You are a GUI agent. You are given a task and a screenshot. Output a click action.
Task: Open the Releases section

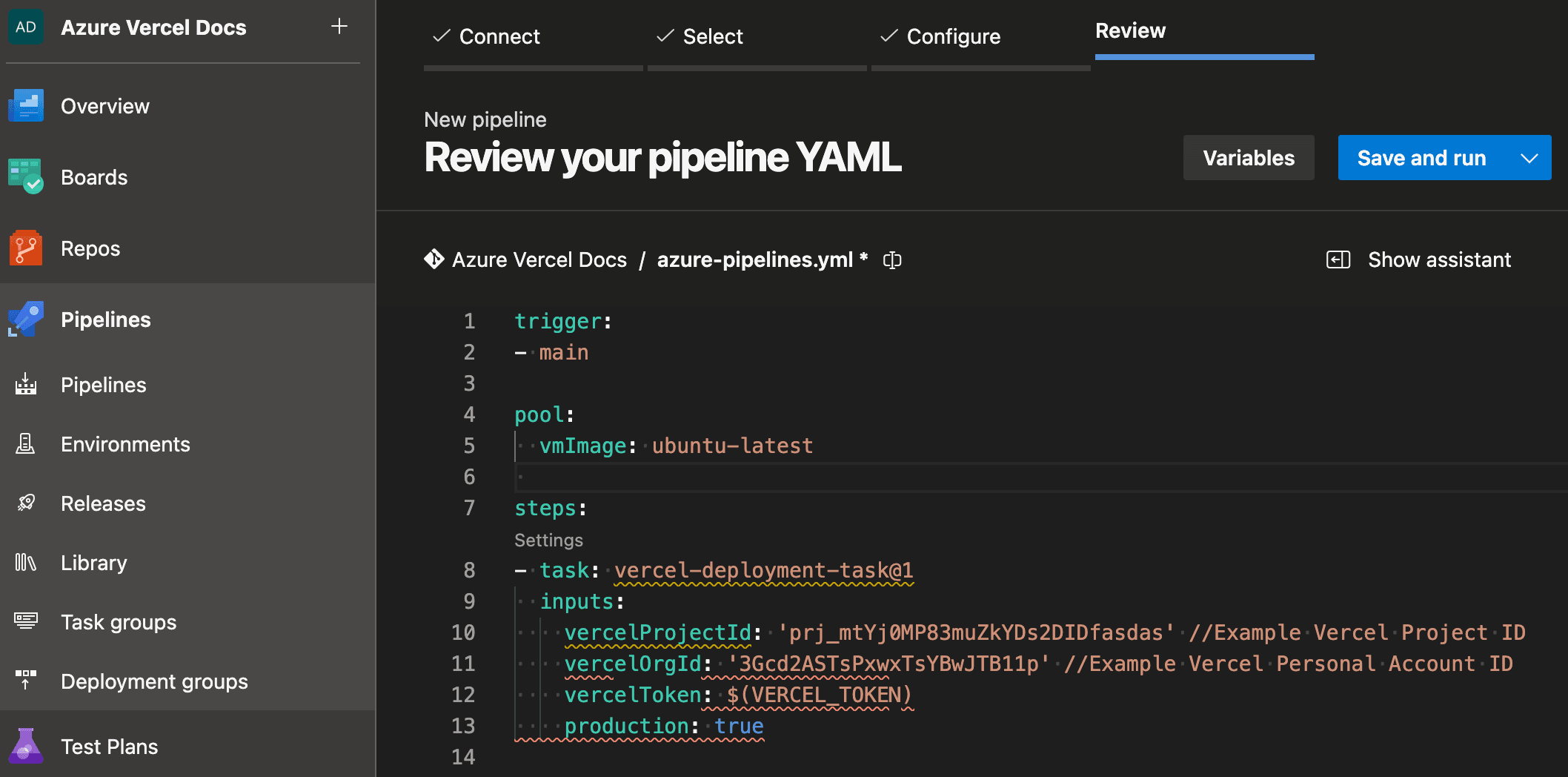point(103,503)
